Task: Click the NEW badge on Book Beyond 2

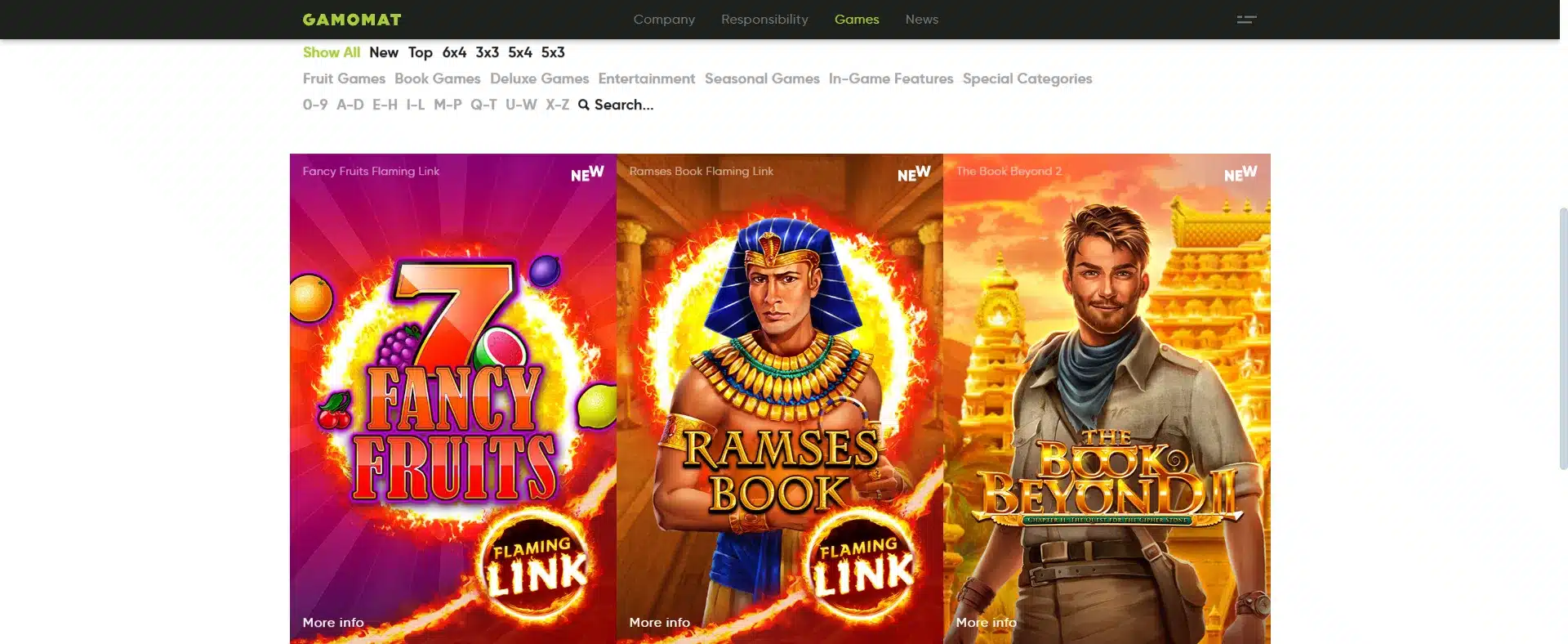Action: coord(1241,173)
